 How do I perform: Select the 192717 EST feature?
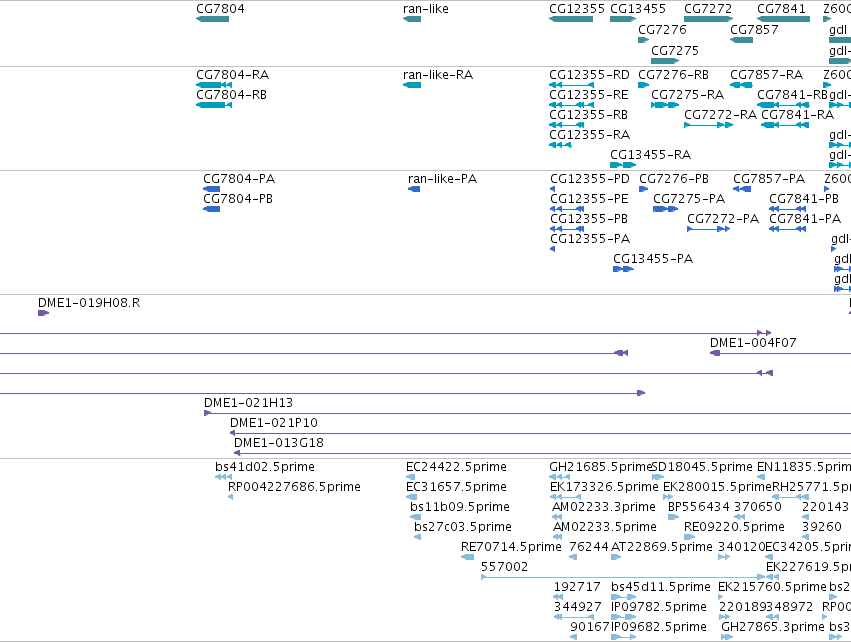pos(558,597)
